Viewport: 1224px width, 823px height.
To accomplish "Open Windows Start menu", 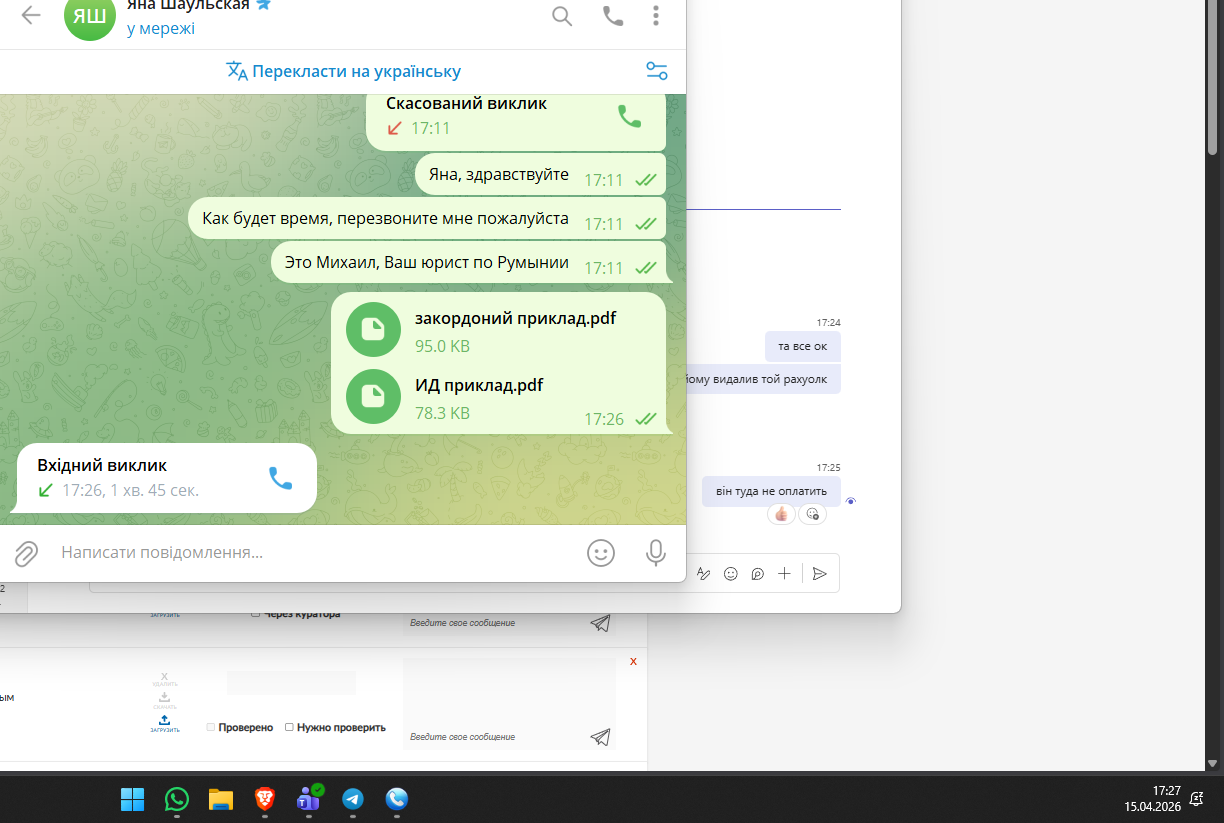I will 133,799.
